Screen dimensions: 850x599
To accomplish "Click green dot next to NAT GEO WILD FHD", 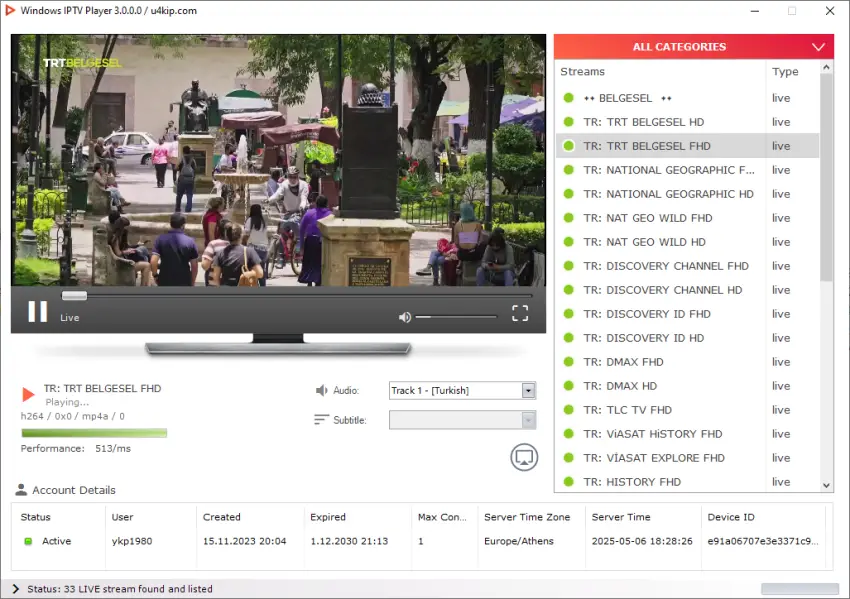I will 568,217.
